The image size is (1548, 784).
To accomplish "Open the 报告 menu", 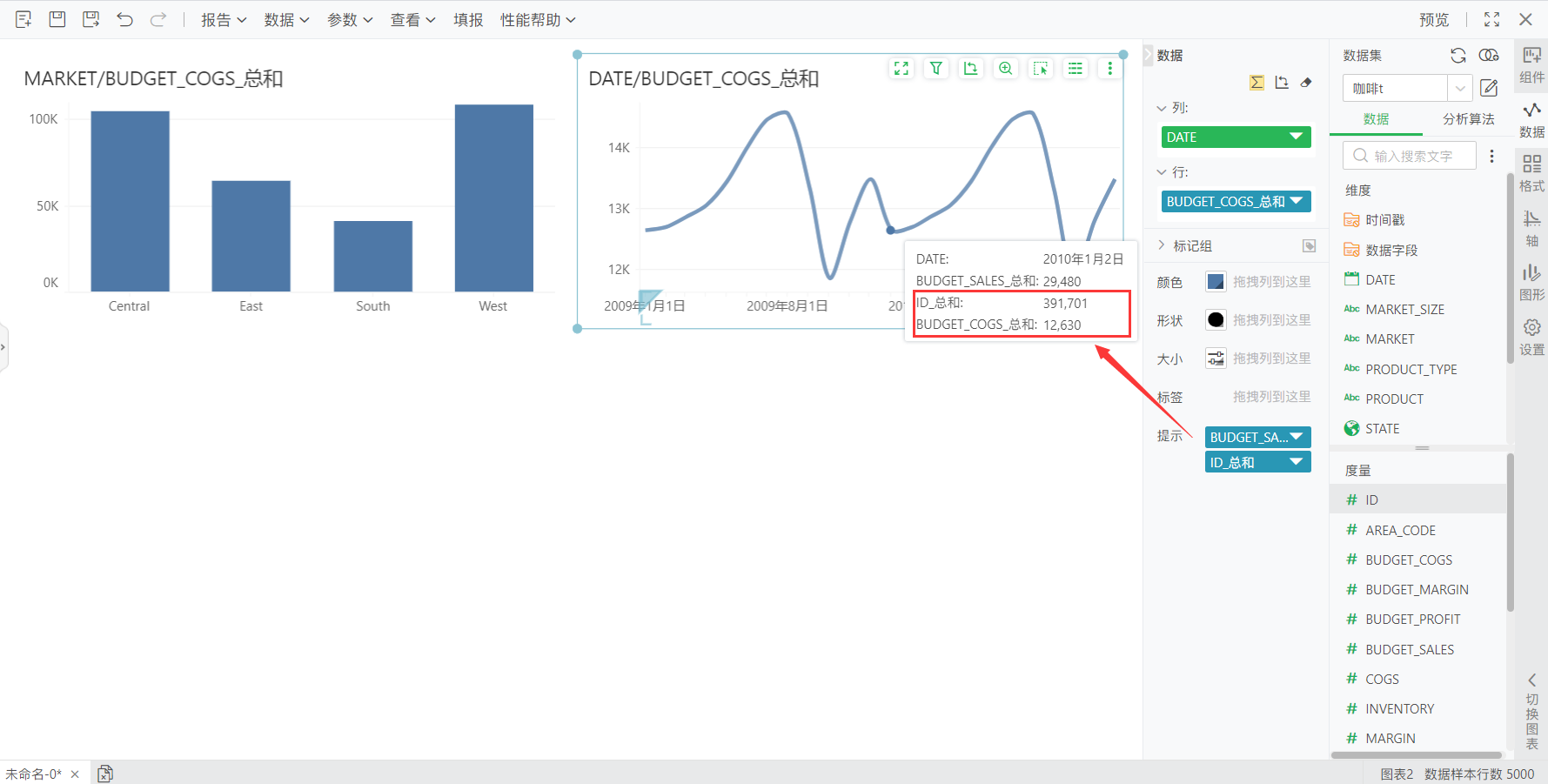I will pos(224,20).
